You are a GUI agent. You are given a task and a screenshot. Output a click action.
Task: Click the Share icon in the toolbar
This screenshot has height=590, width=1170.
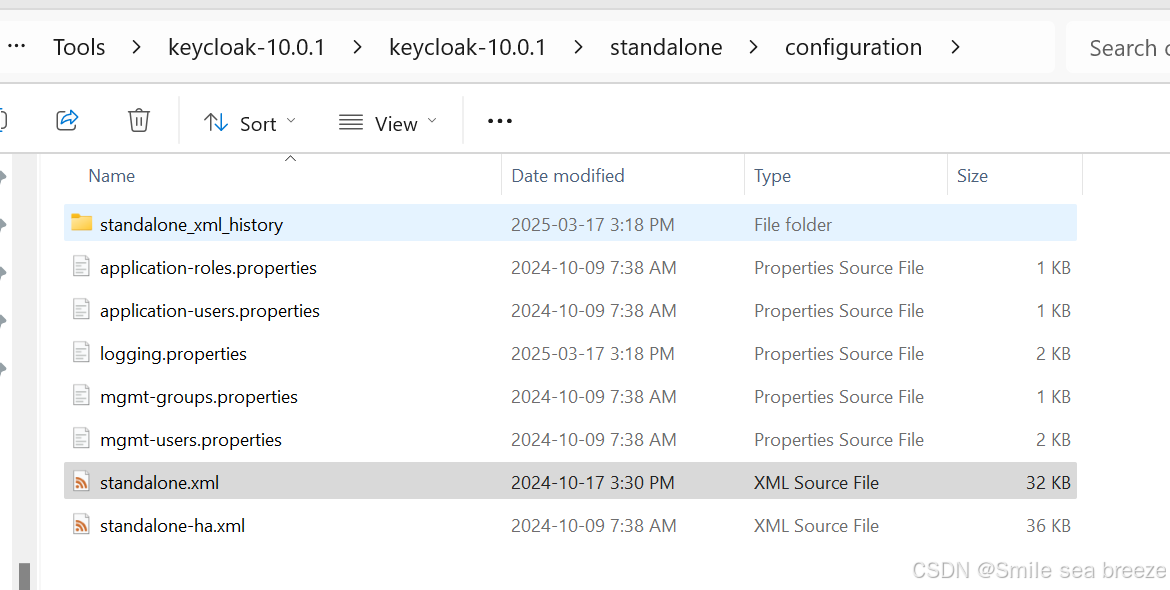pos(66,120)
